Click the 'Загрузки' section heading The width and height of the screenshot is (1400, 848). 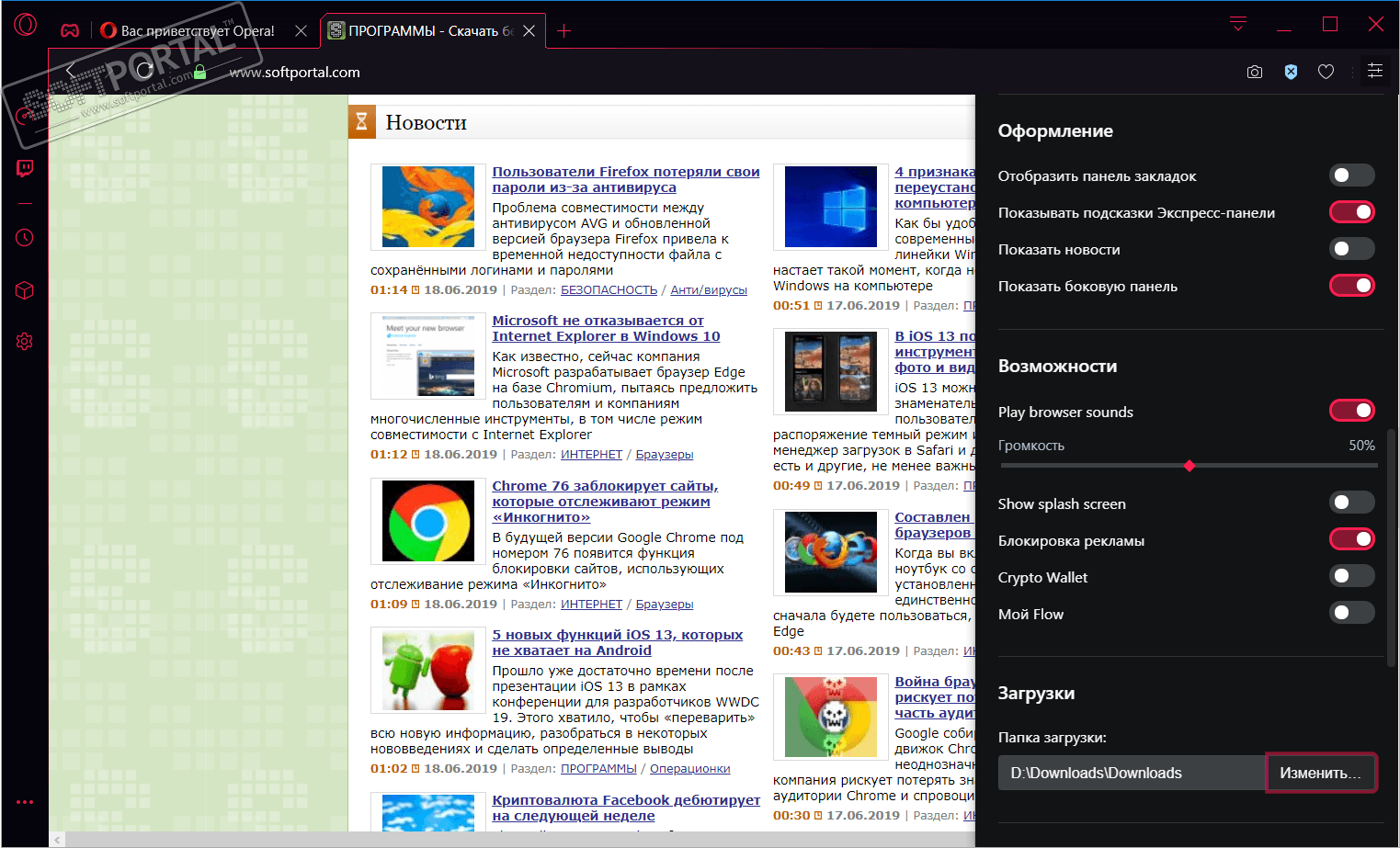(x=1036, y=694)
